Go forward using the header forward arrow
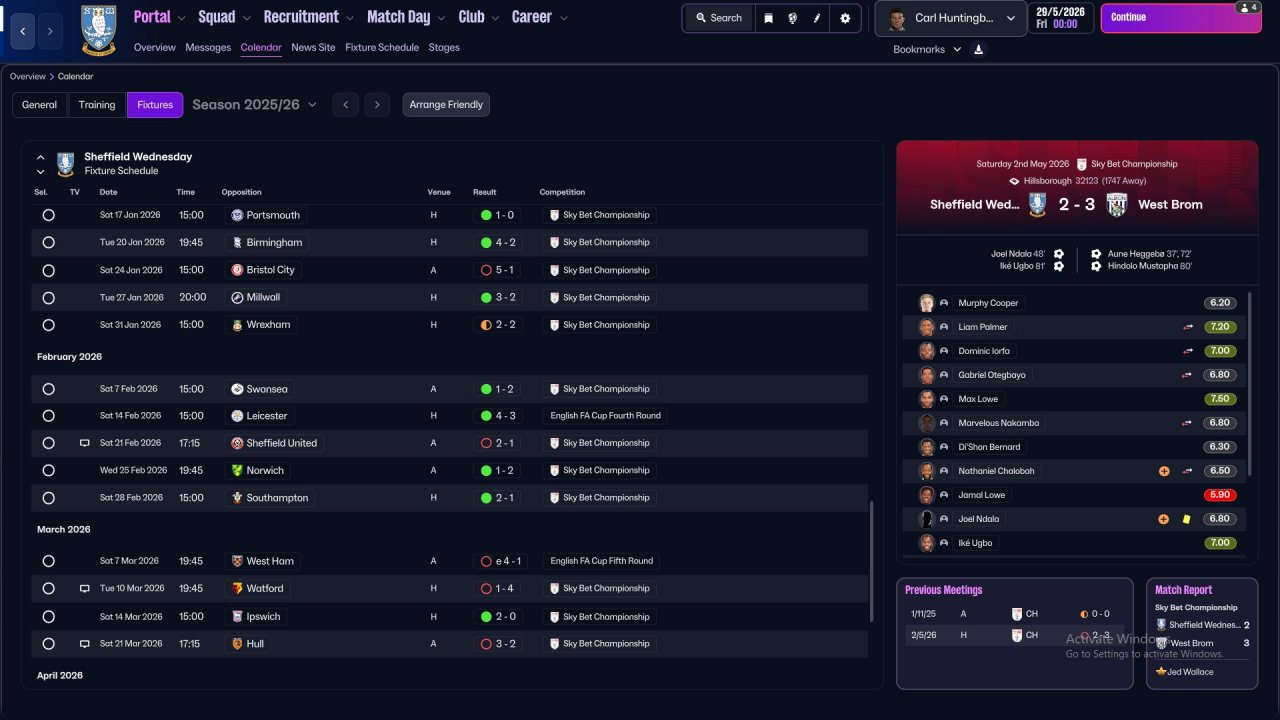The width and height of the screenshot is (1280, 720). [51, 32]
